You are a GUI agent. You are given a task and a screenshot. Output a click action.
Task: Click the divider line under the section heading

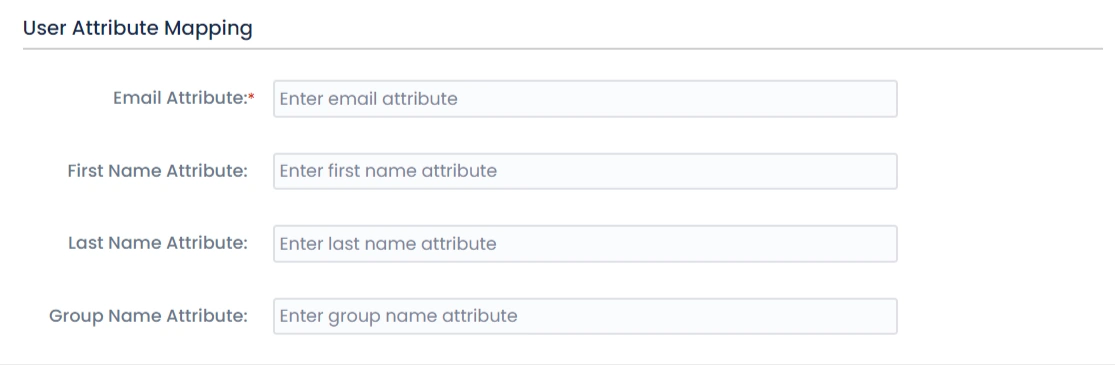click(x=562, y=49)
